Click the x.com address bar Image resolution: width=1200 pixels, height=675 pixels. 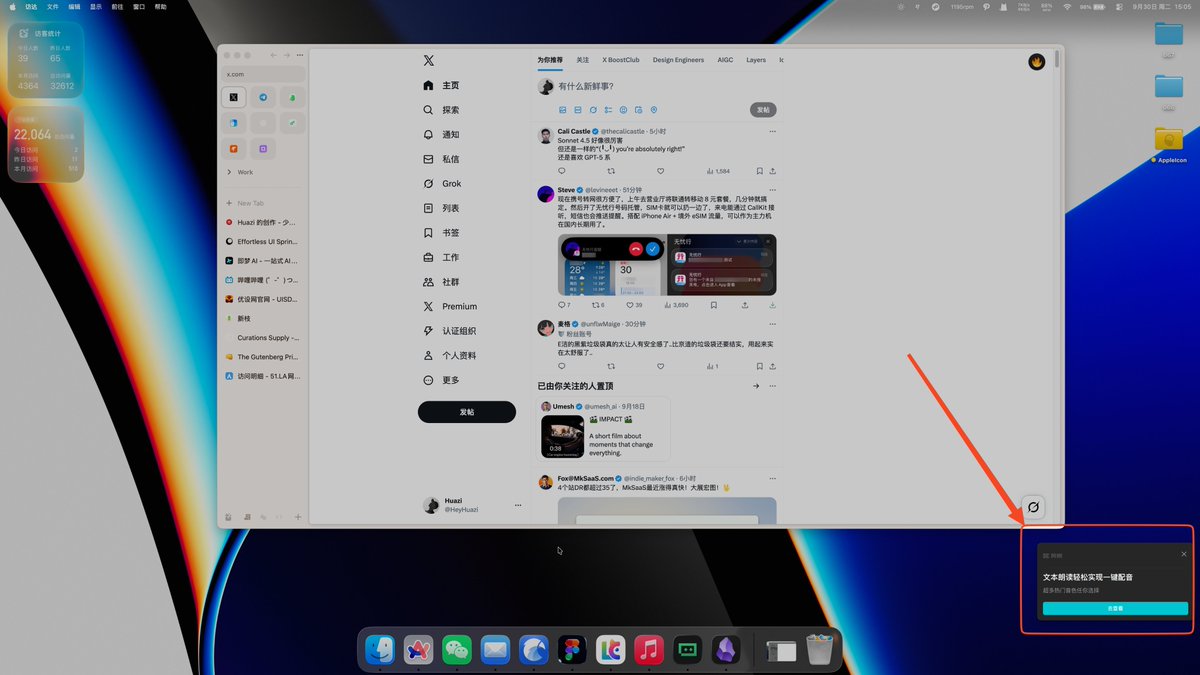click(263, 74)
